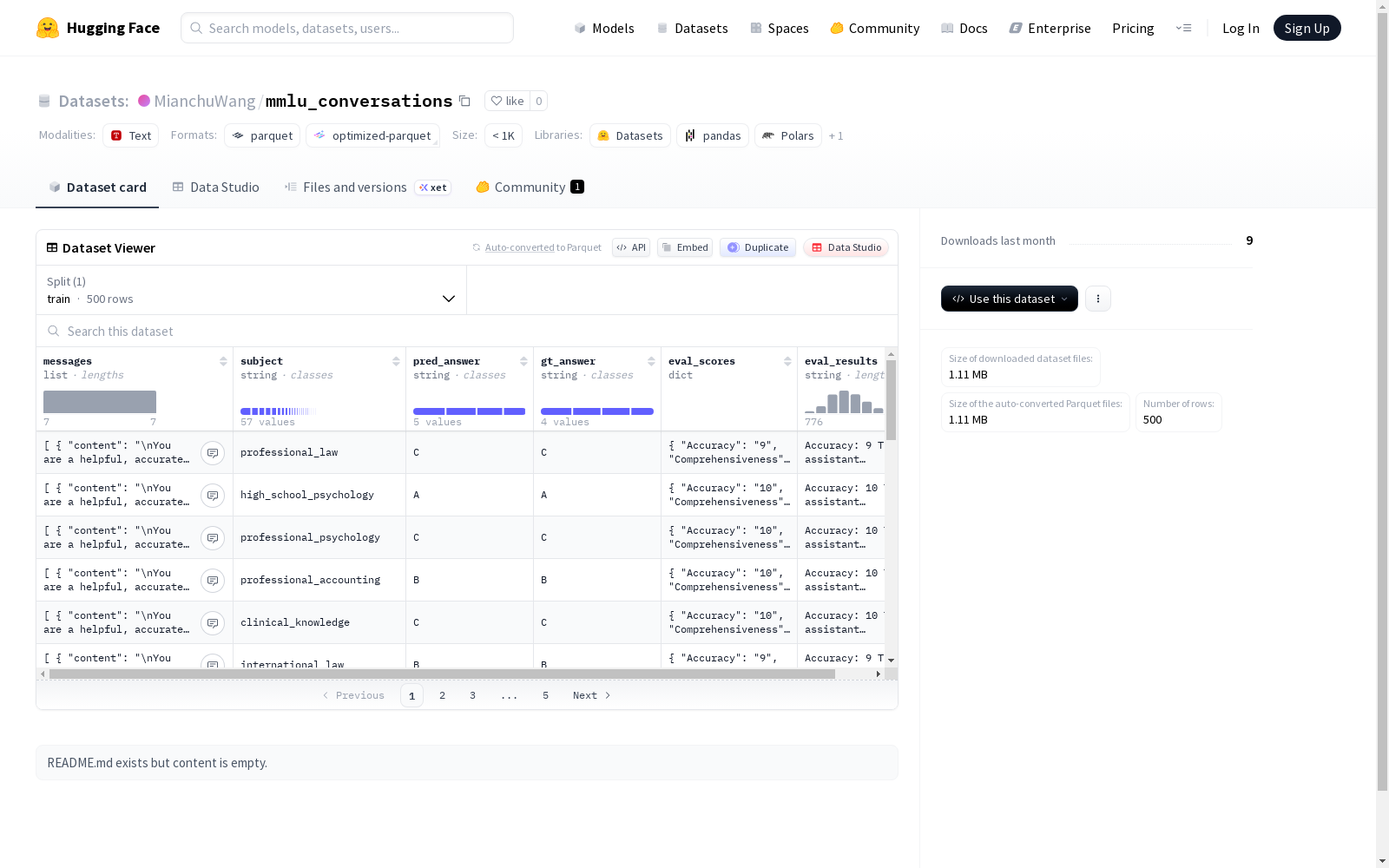Go to page 5 of dataset
1389x868 pixels.
[545, 695]
